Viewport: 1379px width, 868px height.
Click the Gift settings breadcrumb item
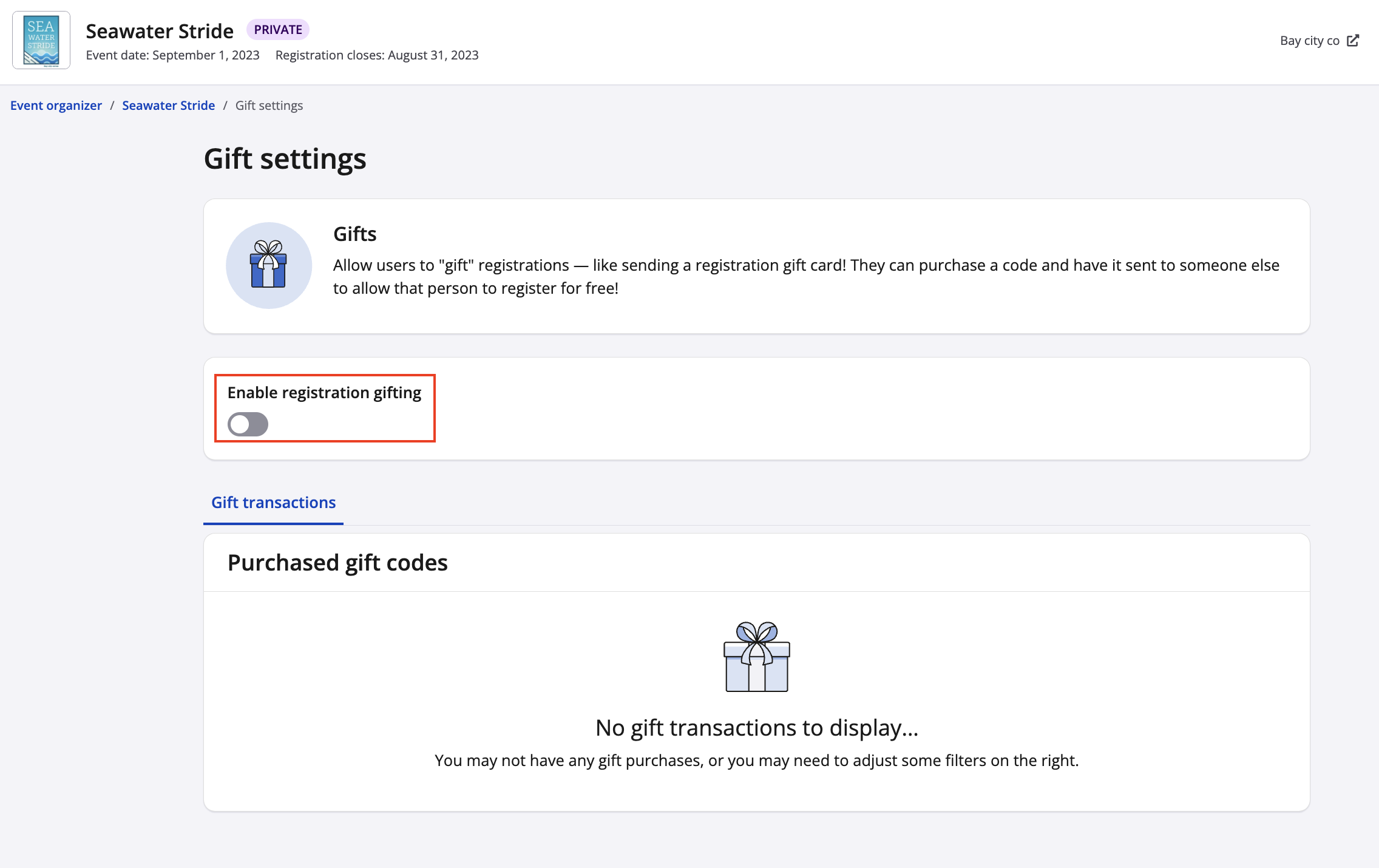(269, 106)
